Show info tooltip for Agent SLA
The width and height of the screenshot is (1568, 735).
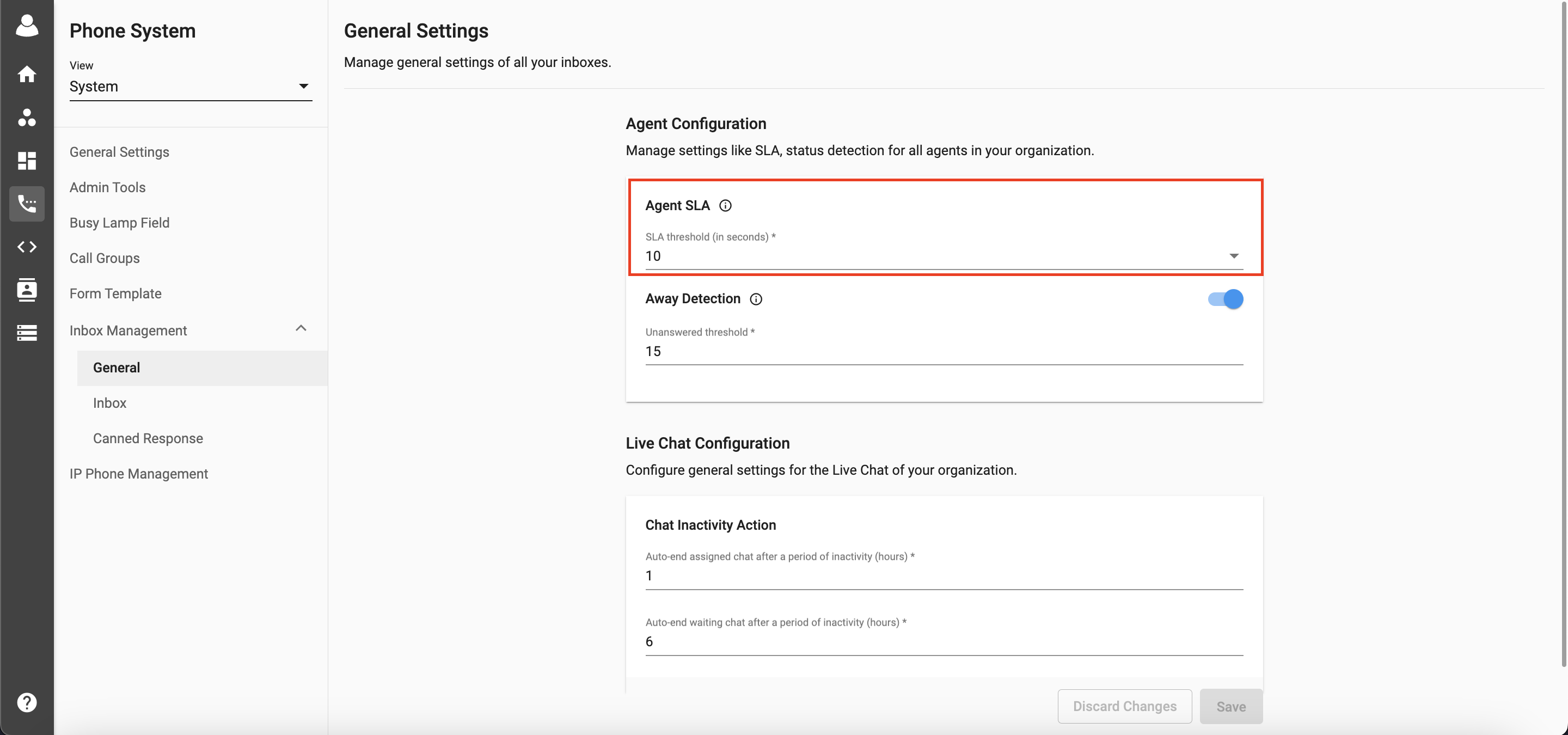pyautogui.click(x=725, y=206)
